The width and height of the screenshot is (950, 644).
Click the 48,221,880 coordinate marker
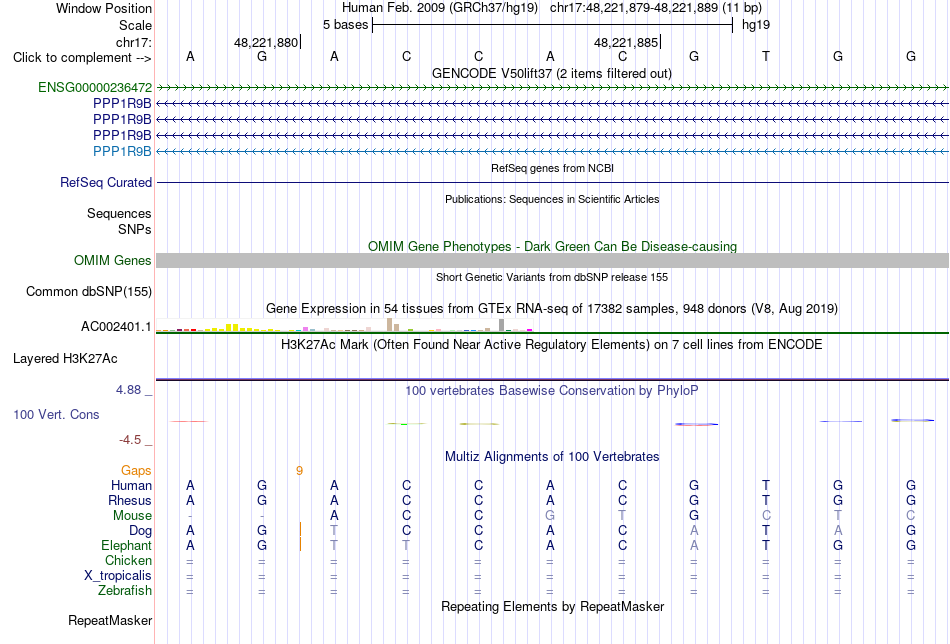pyautogui.click(x=266, y=42)
